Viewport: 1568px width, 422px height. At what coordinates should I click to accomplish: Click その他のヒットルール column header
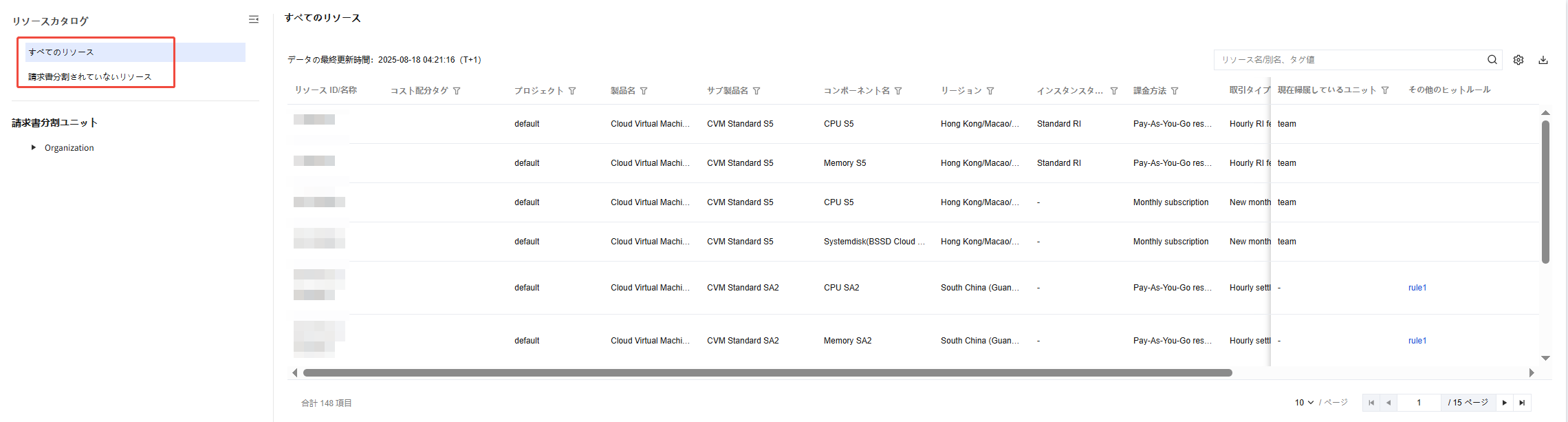1449,89
